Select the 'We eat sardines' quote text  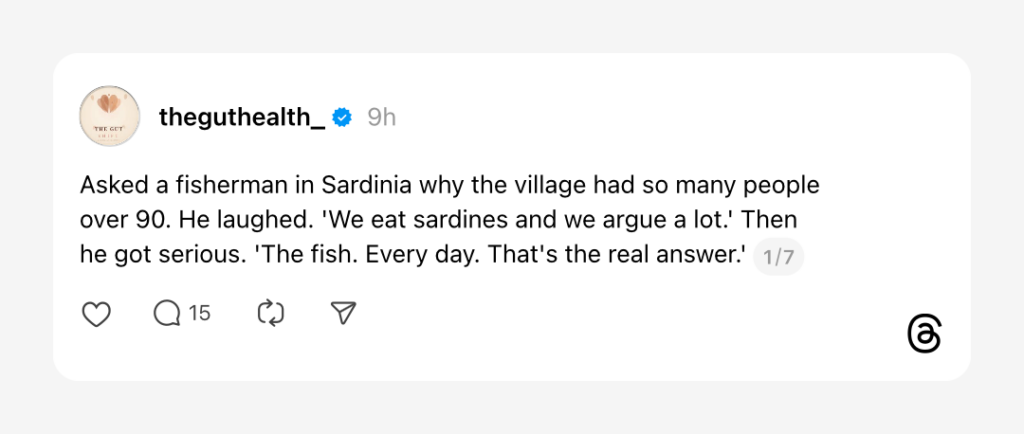point(373,220)
